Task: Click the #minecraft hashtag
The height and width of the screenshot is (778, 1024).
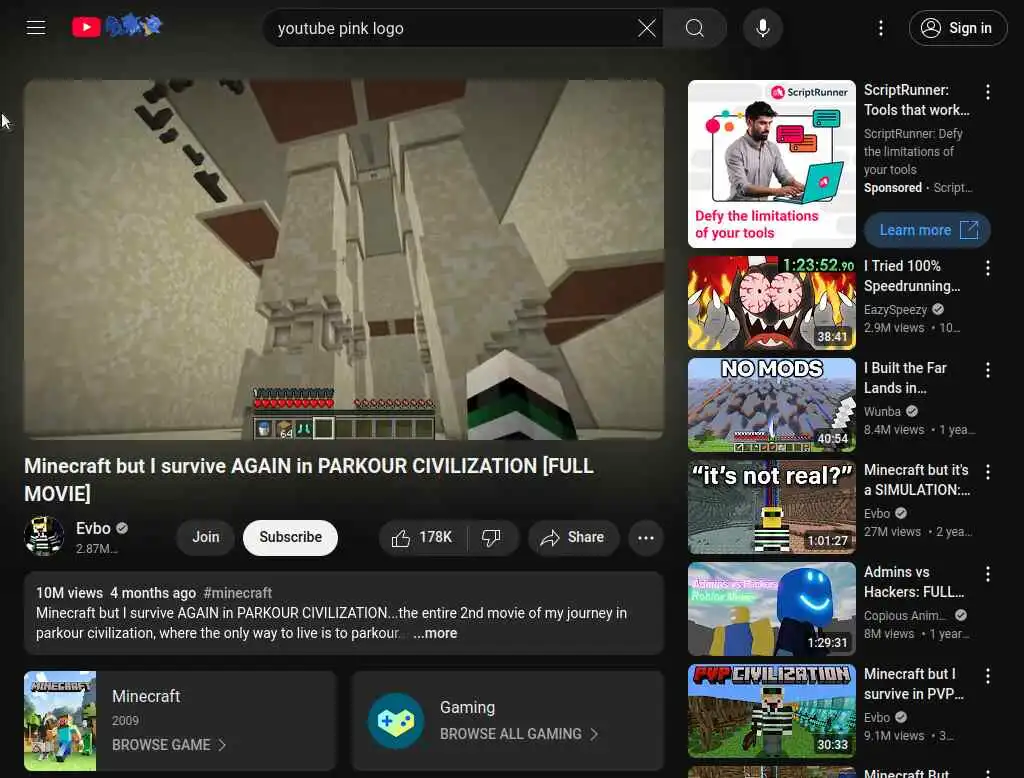Action: click(x=237, y=593)
